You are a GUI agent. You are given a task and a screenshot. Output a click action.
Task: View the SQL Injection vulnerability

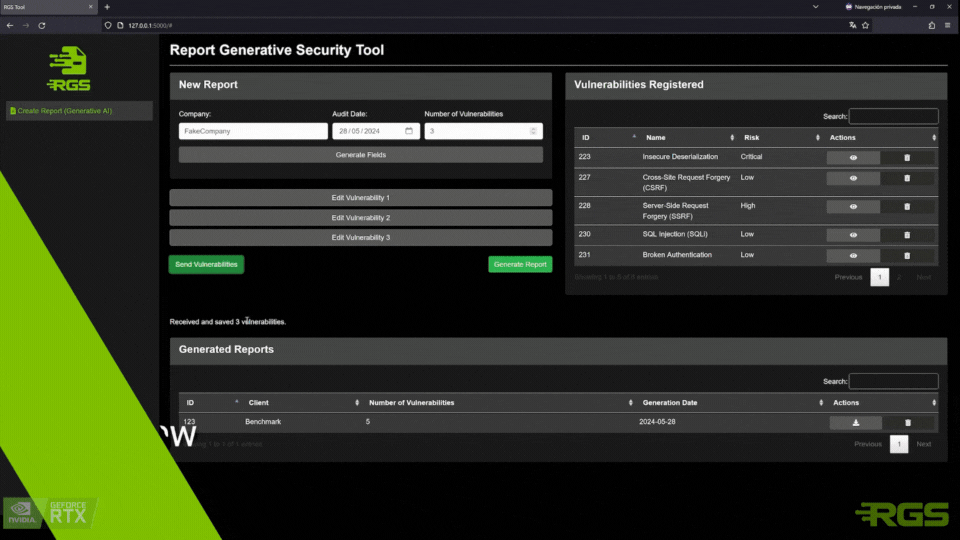853,234
